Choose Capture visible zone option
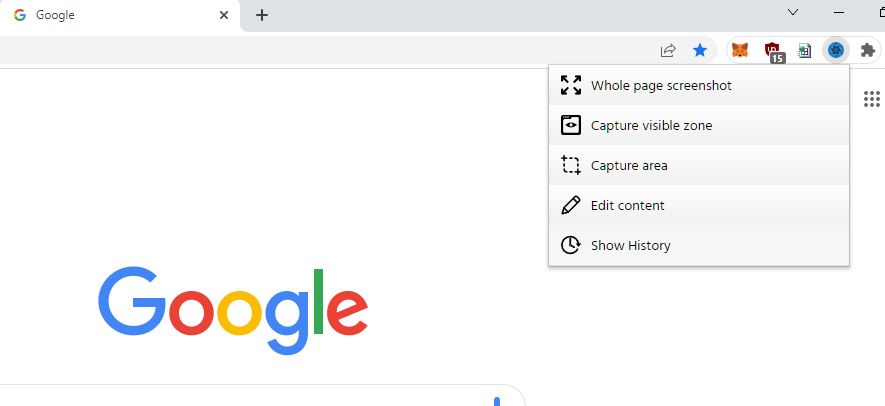 coord(699,125)
